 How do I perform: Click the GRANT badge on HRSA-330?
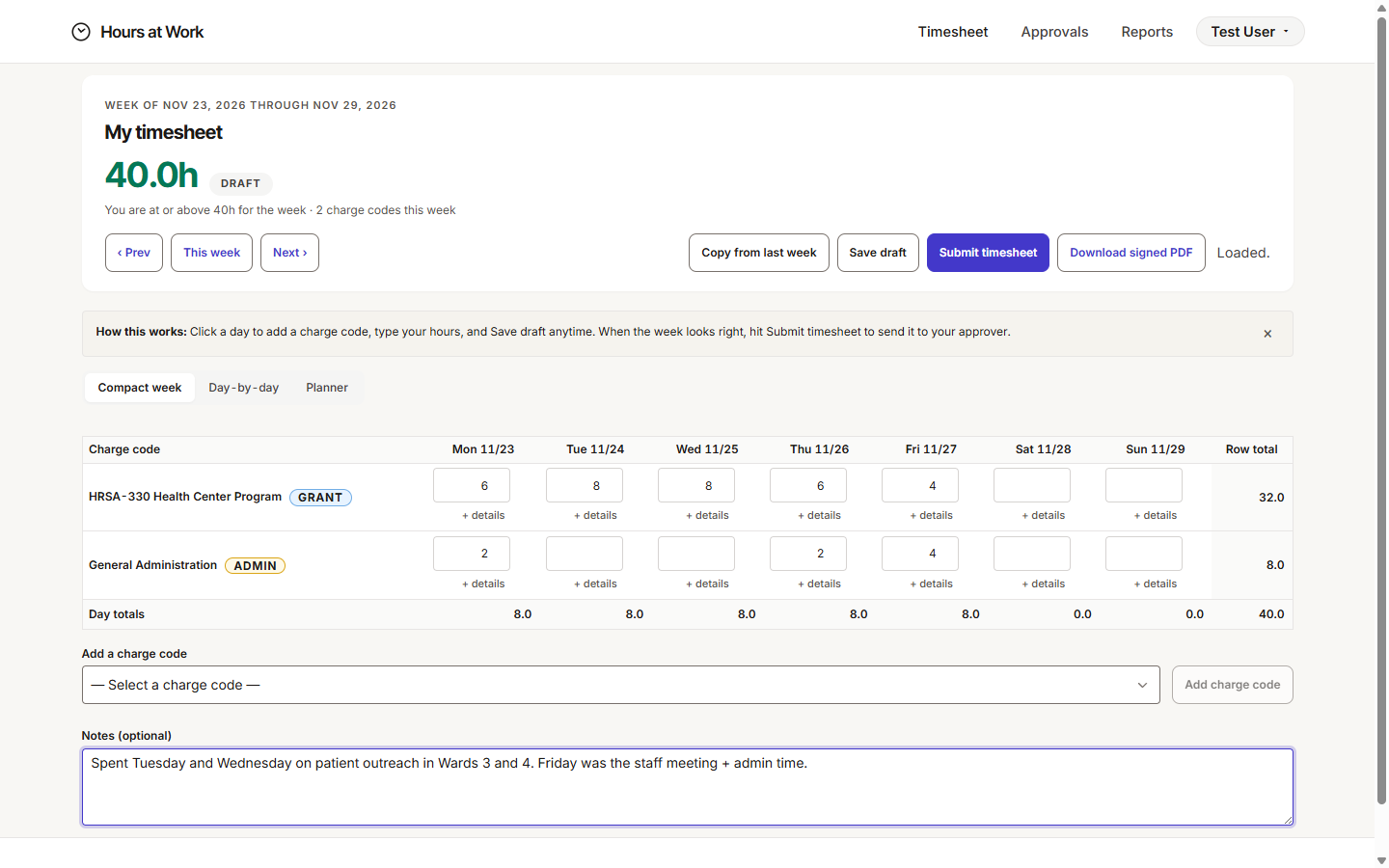tap(320, 498)
